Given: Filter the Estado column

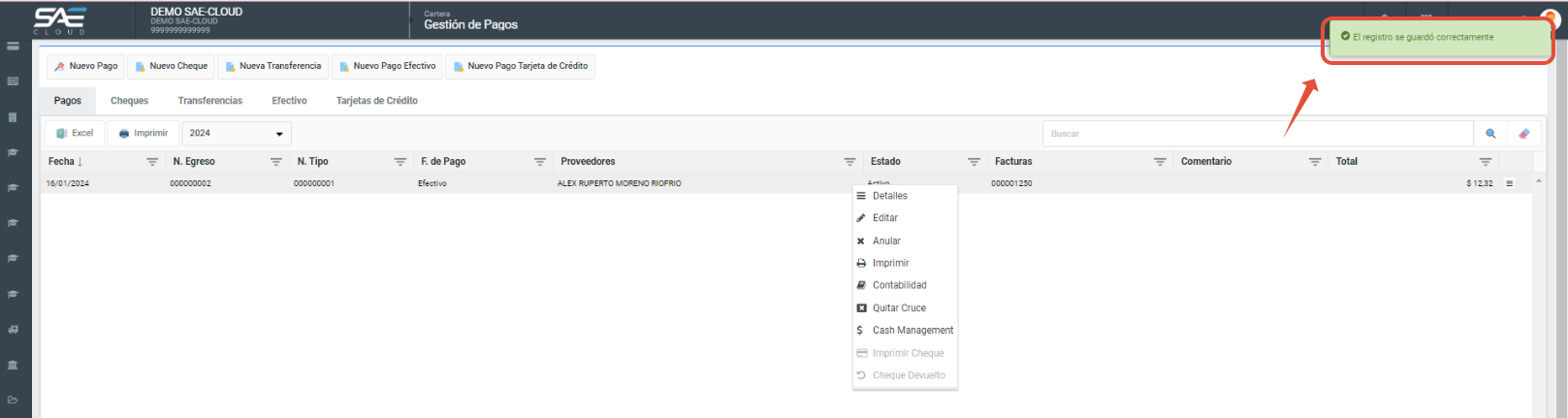Looking at the screenshot, I should point(975,162).
